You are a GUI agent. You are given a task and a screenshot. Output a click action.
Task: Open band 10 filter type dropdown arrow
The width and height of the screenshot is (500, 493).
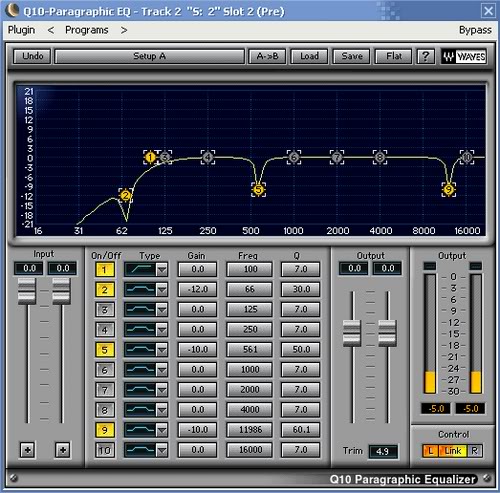click(x=162, y=450)
